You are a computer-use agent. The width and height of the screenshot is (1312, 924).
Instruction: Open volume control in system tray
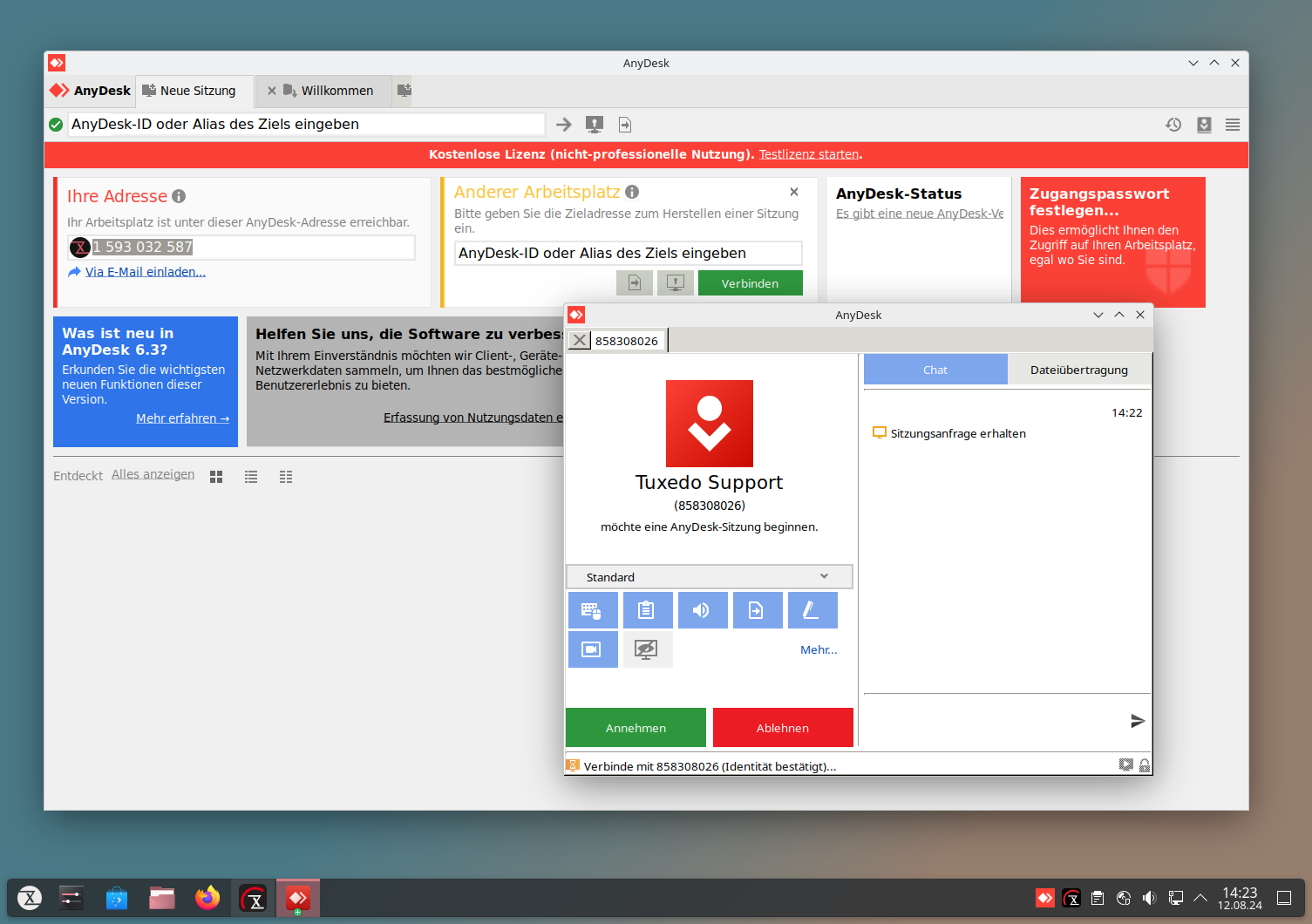pyautogui.click(x=1149, y=898)
